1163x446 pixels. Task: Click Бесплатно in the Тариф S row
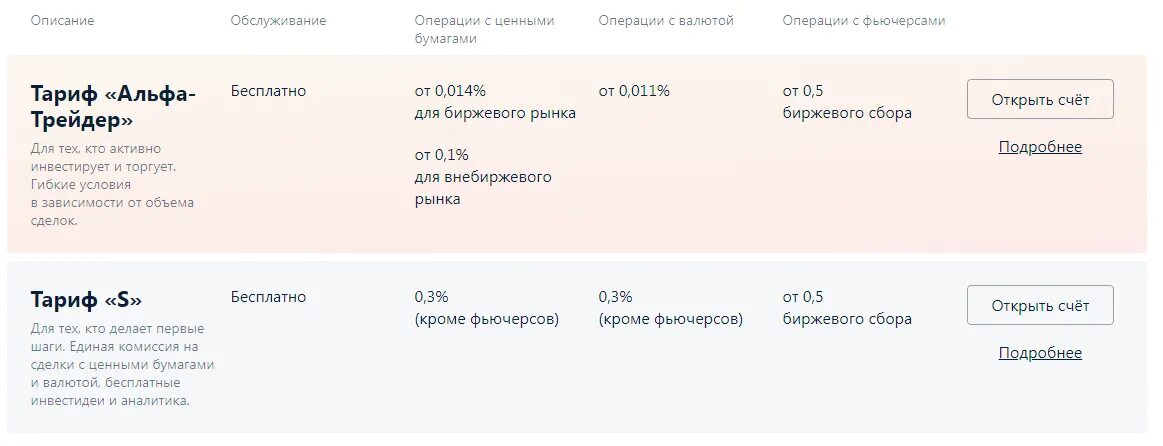(x=268, y=297)
